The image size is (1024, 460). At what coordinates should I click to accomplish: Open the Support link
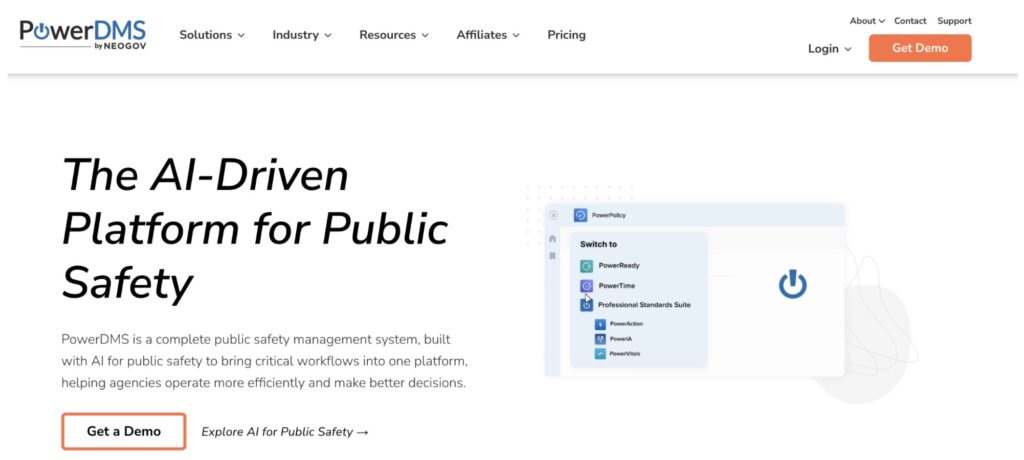[x=954, y=21]
